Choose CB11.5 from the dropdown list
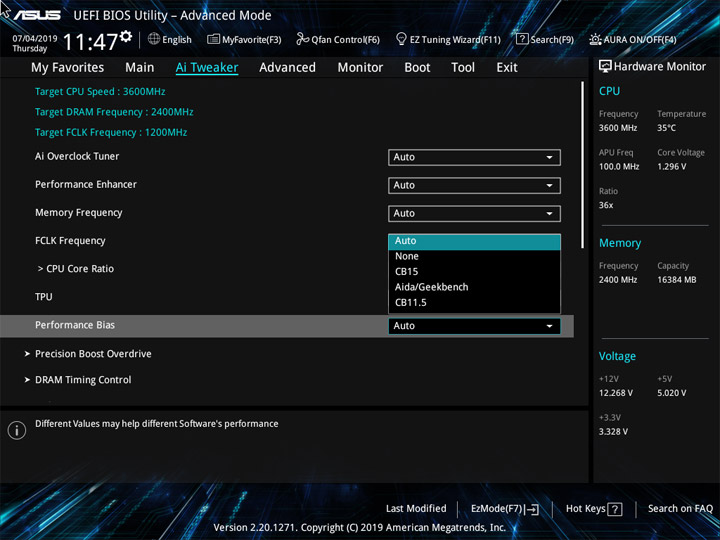The image size is (720, 540). point(474,303)
